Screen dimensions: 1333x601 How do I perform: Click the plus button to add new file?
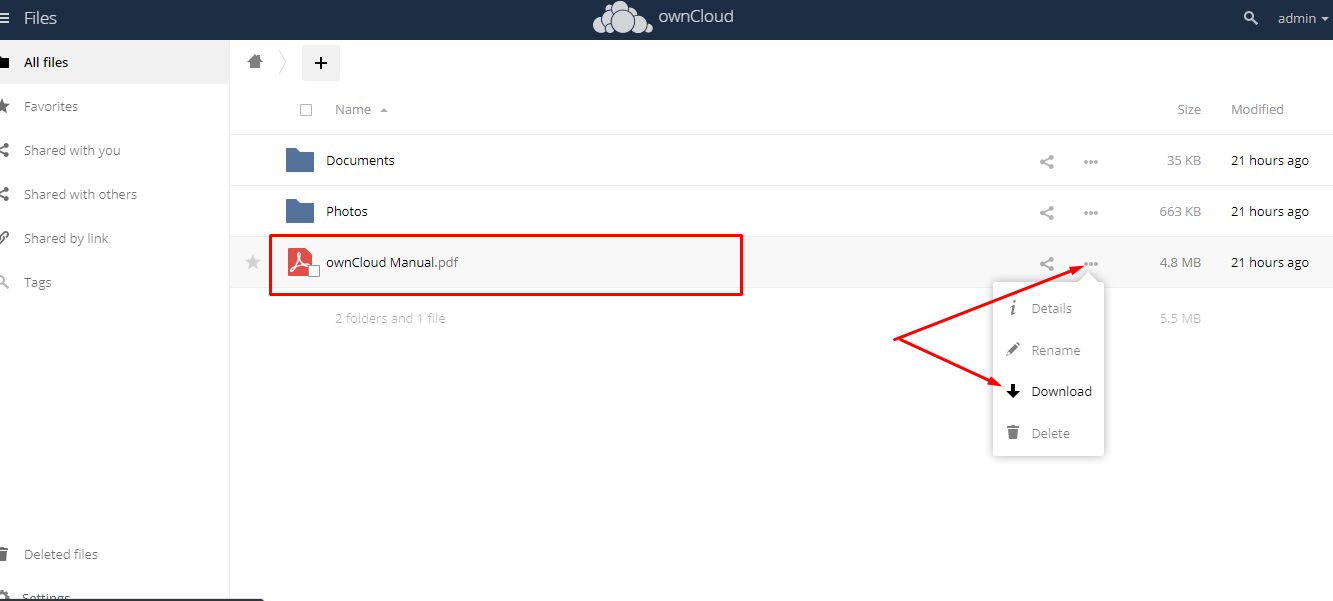320,61
